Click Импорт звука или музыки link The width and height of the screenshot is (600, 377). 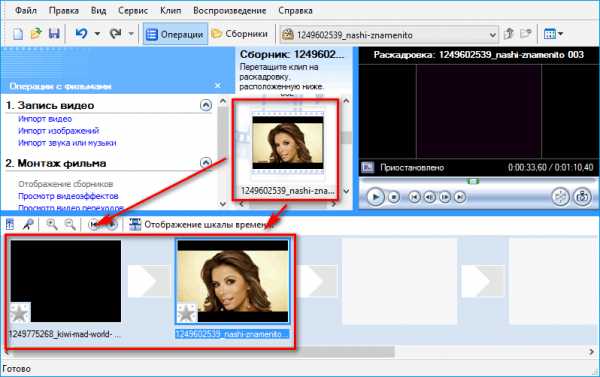click(x=67, y=143)
